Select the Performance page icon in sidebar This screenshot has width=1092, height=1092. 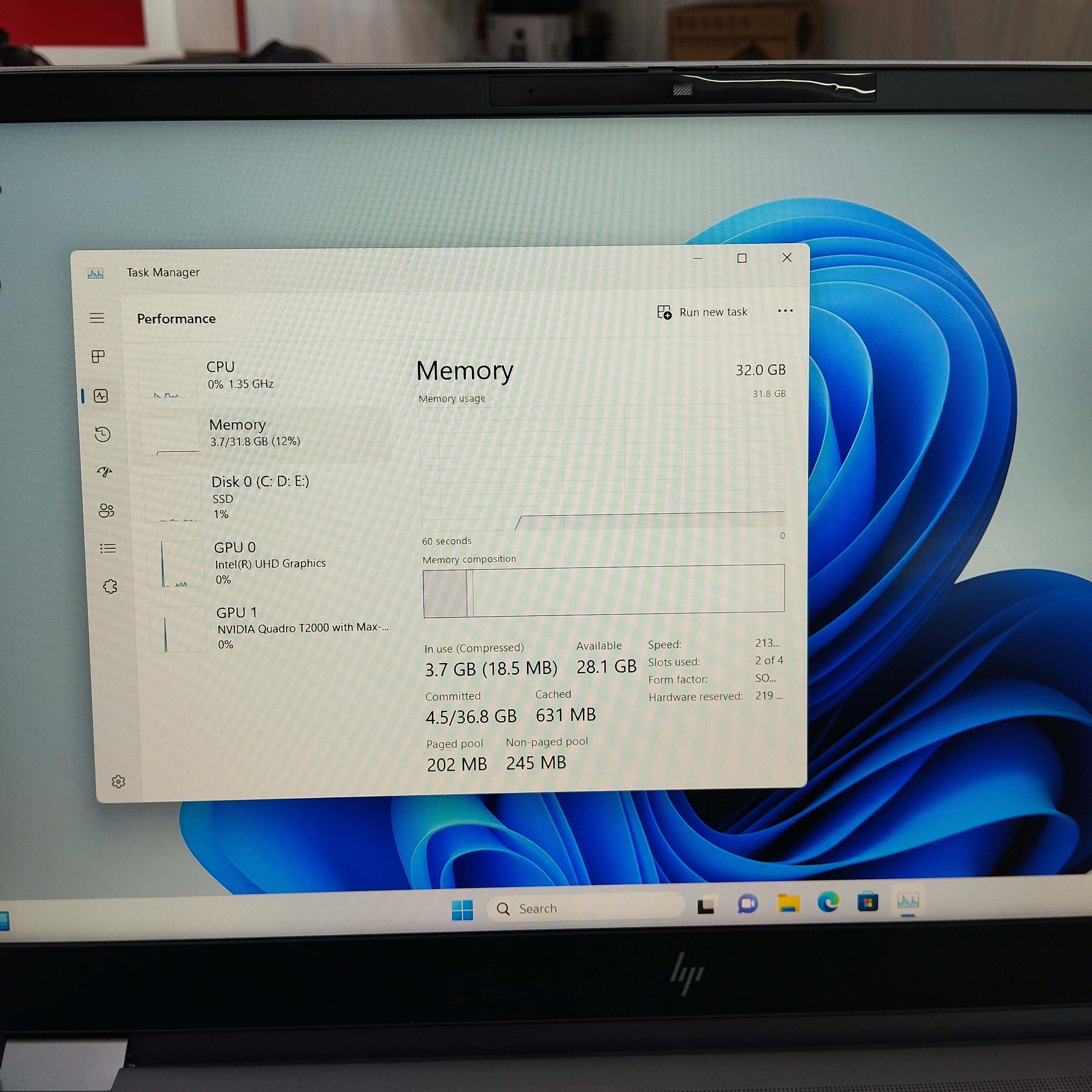pos(101,396)
